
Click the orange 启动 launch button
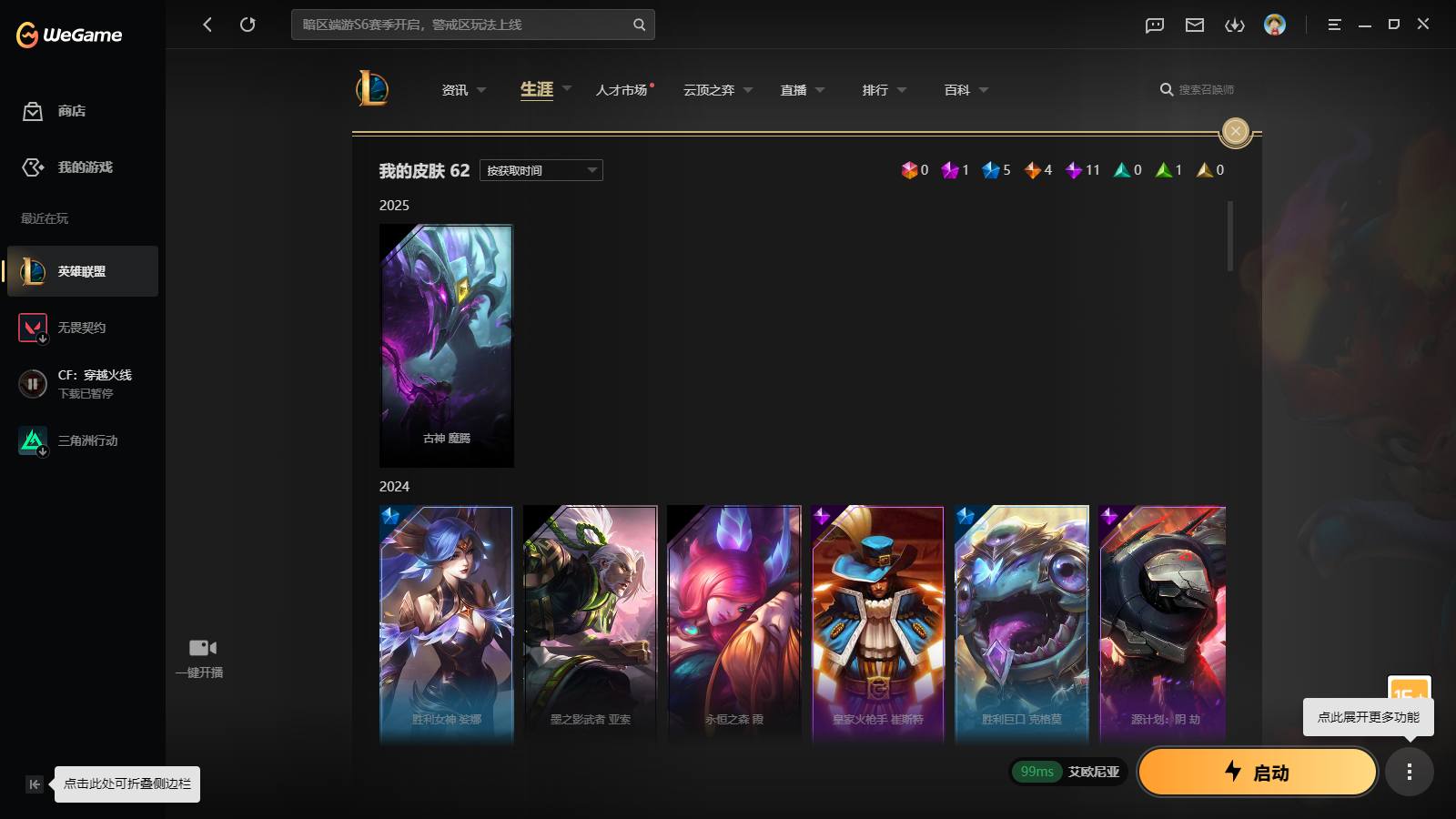1258,772
